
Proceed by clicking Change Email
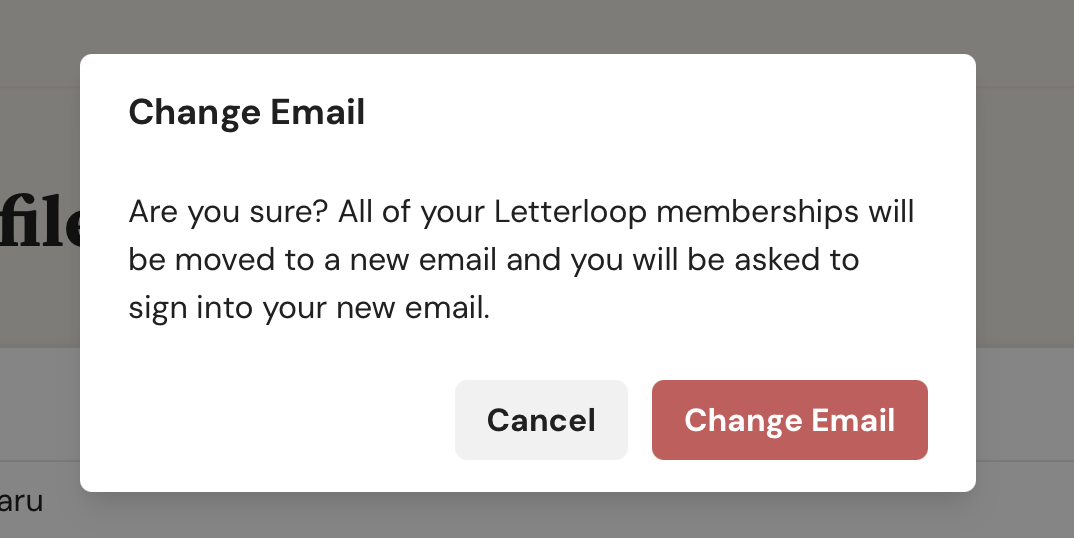(790, 420)
